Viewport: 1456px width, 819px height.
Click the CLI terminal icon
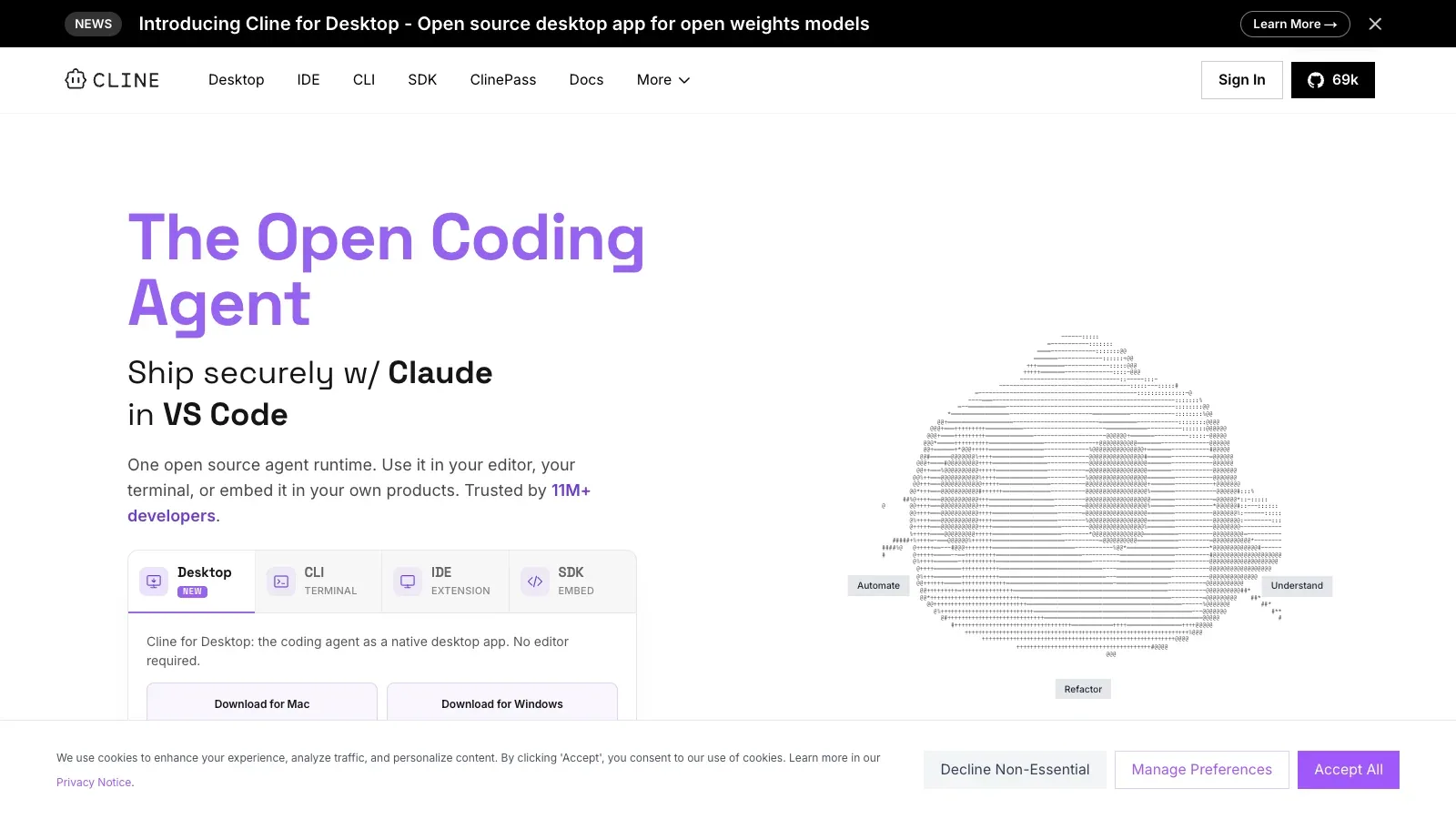tap(281, 581)
